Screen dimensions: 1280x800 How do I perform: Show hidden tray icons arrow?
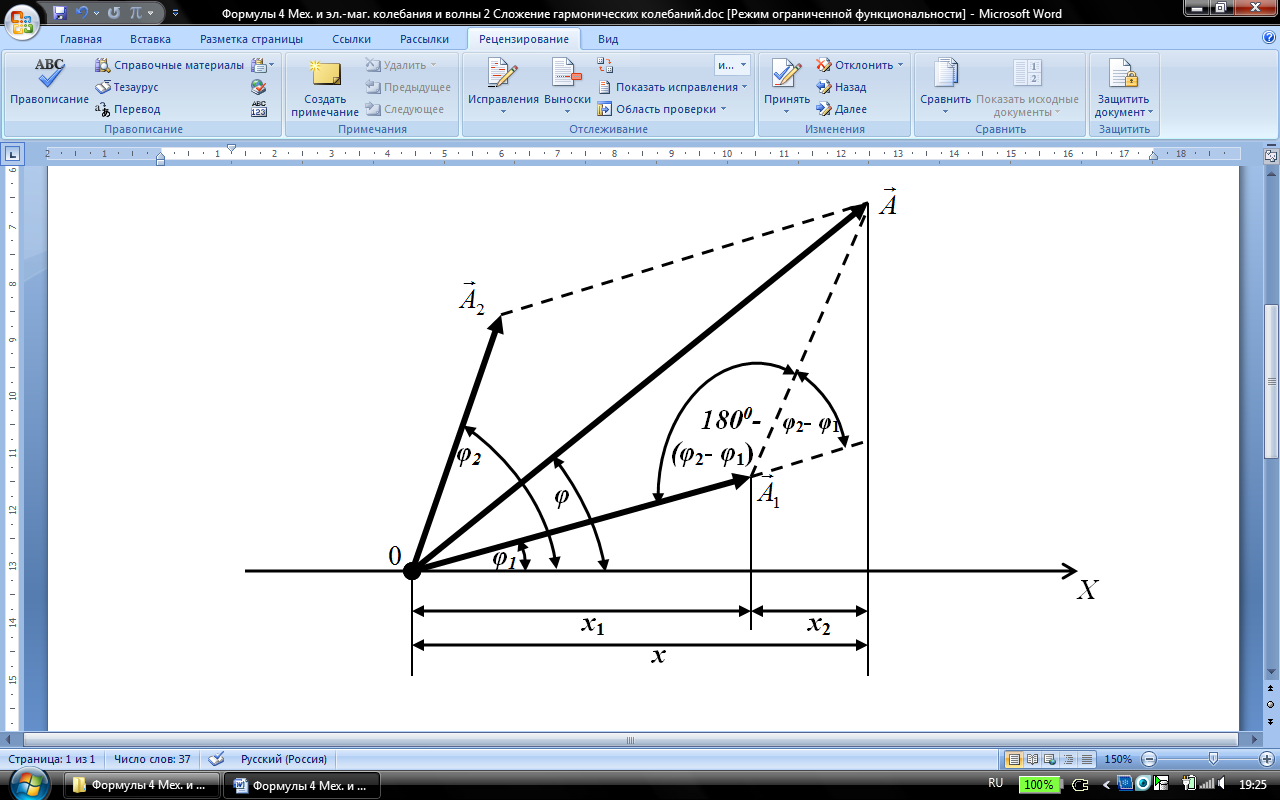(x=1108, y=784)
